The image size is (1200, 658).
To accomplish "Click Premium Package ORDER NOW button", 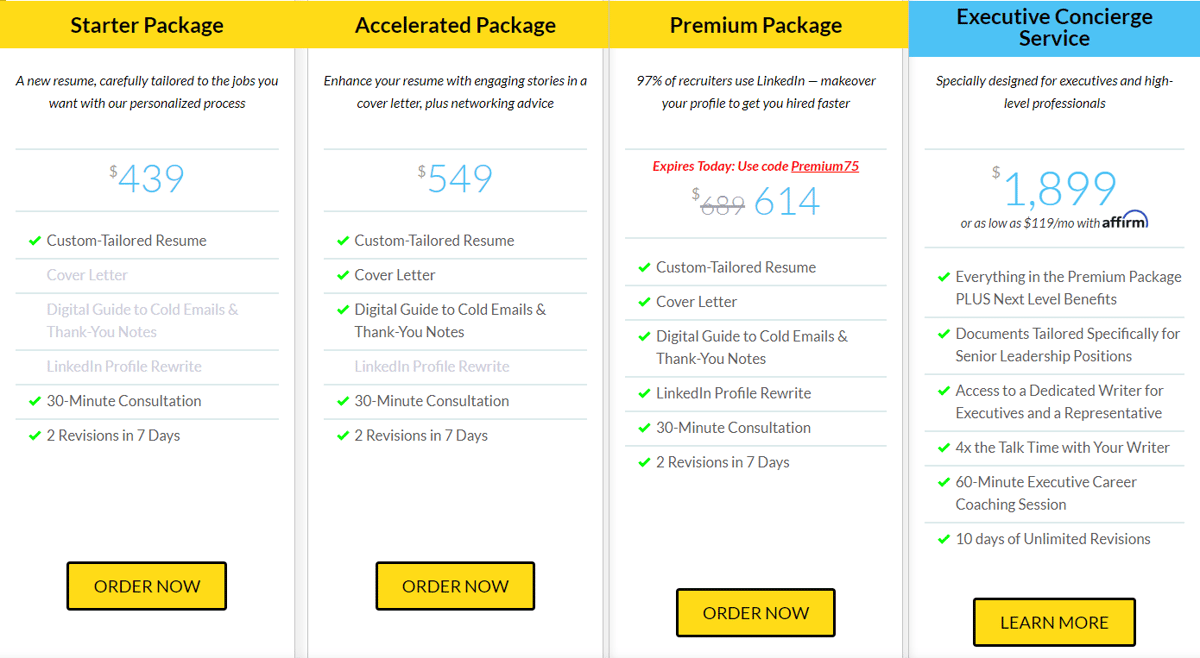I will (756, 613).
